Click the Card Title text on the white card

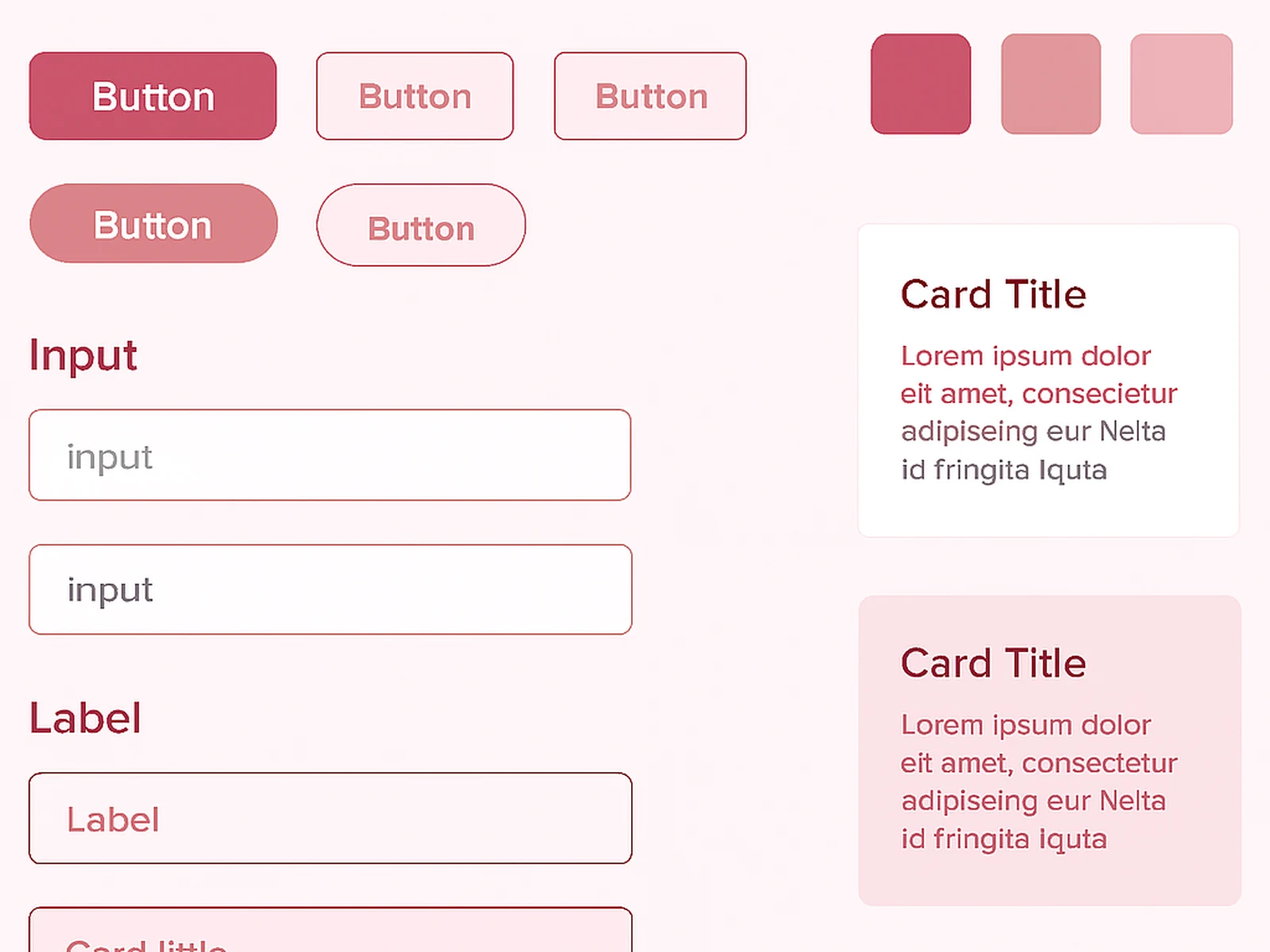993,294
